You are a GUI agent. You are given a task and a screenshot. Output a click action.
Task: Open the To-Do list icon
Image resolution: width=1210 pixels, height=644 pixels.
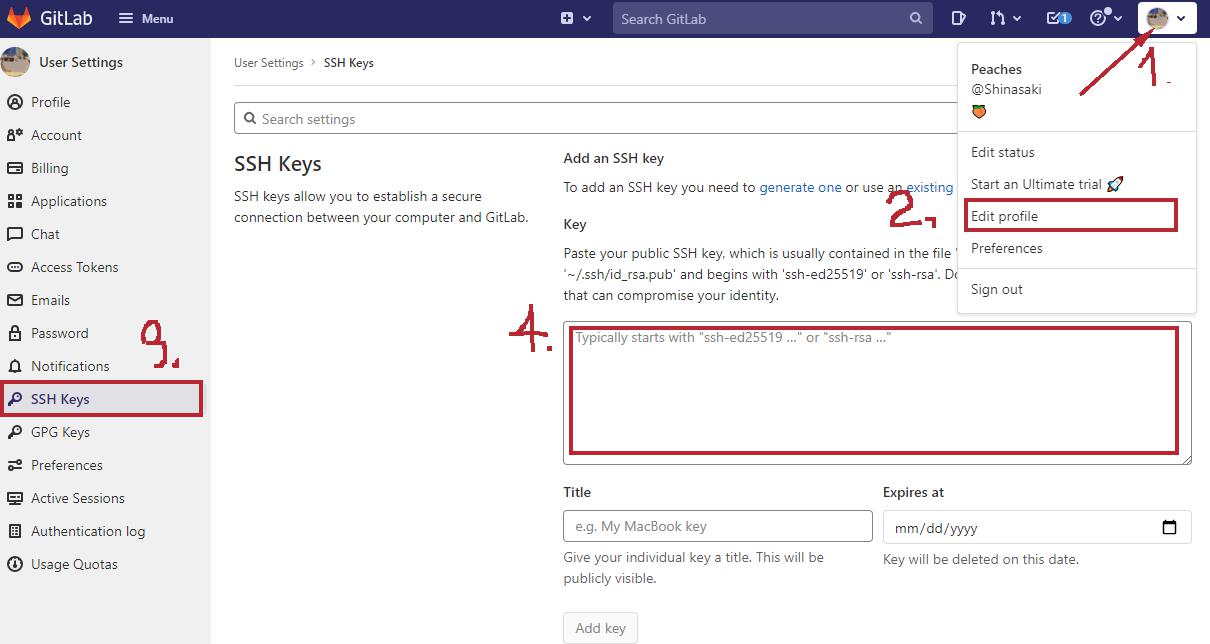[x=1058, y=18]
